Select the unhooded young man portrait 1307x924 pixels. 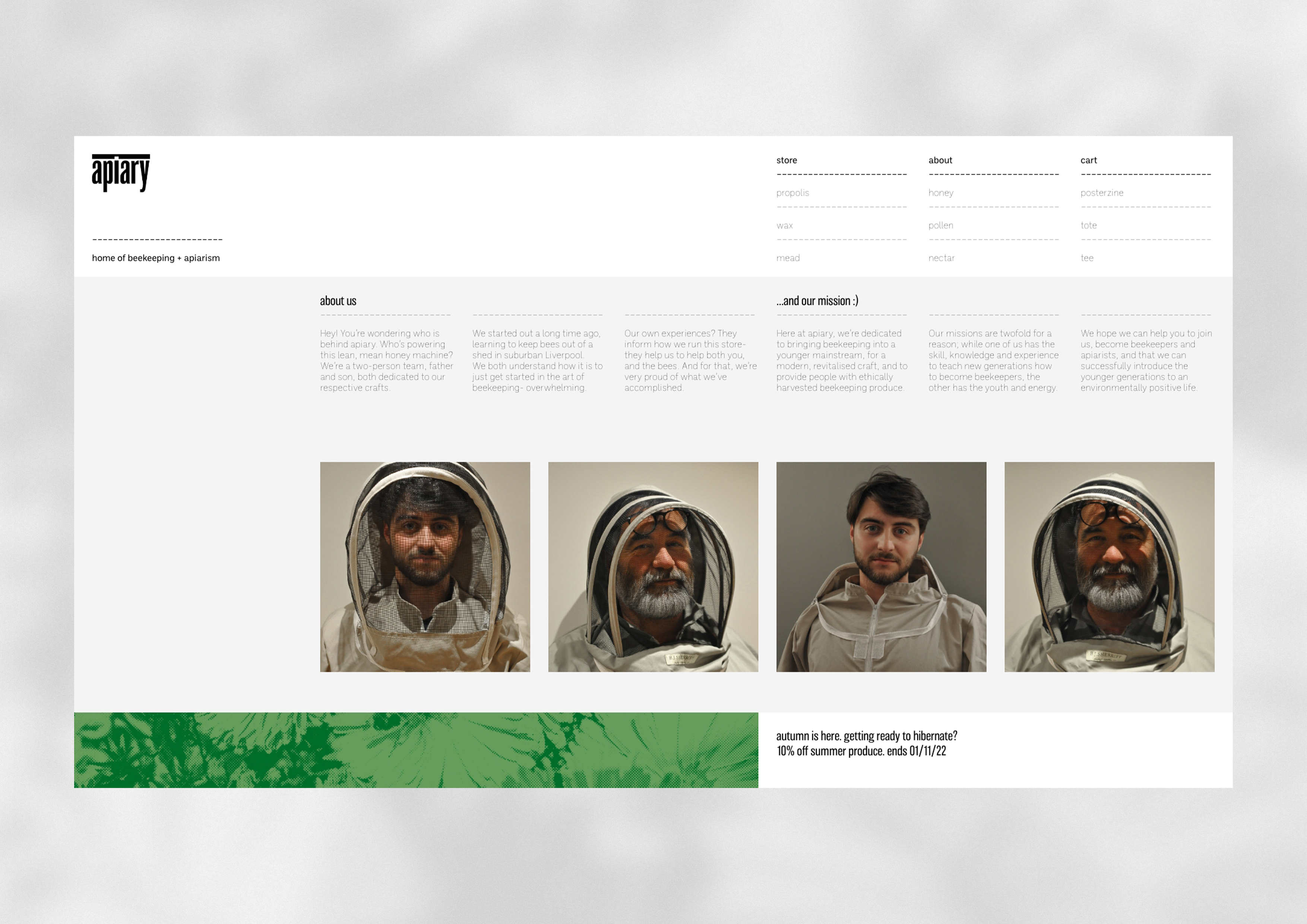click(881, 566)
